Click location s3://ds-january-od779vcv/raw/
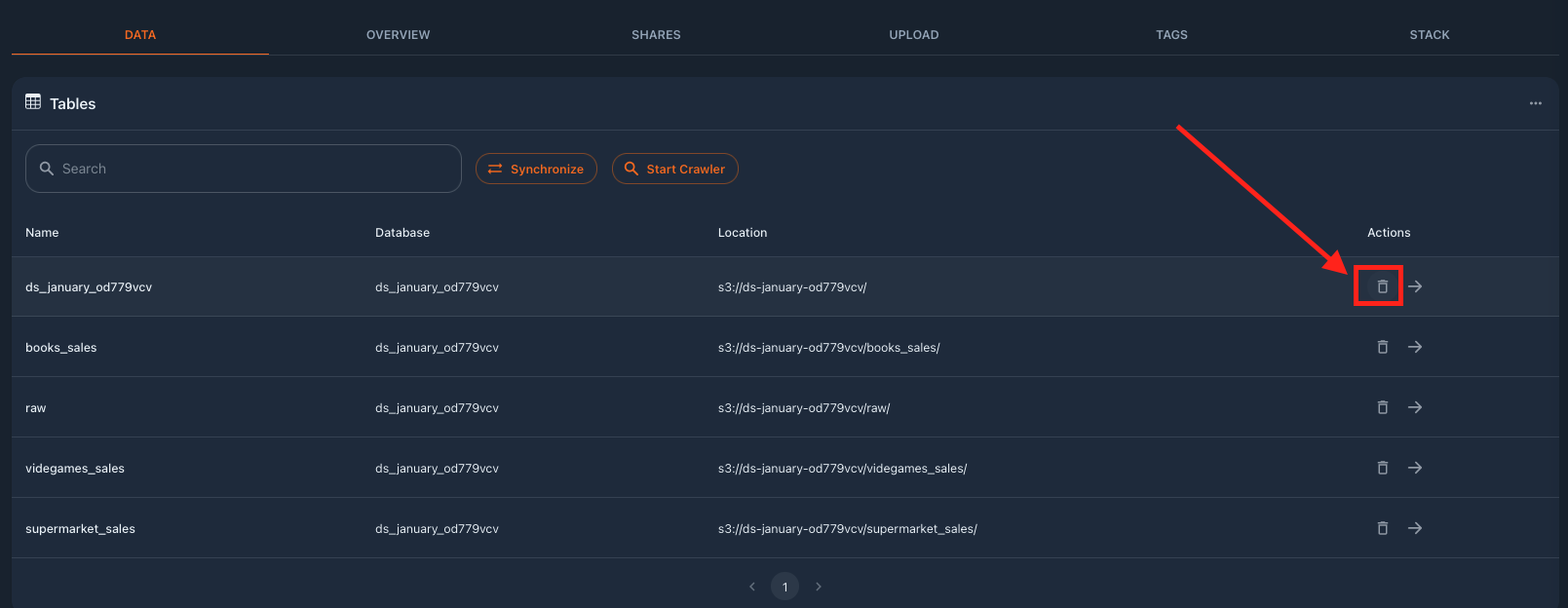 click(x=804, y=408)
